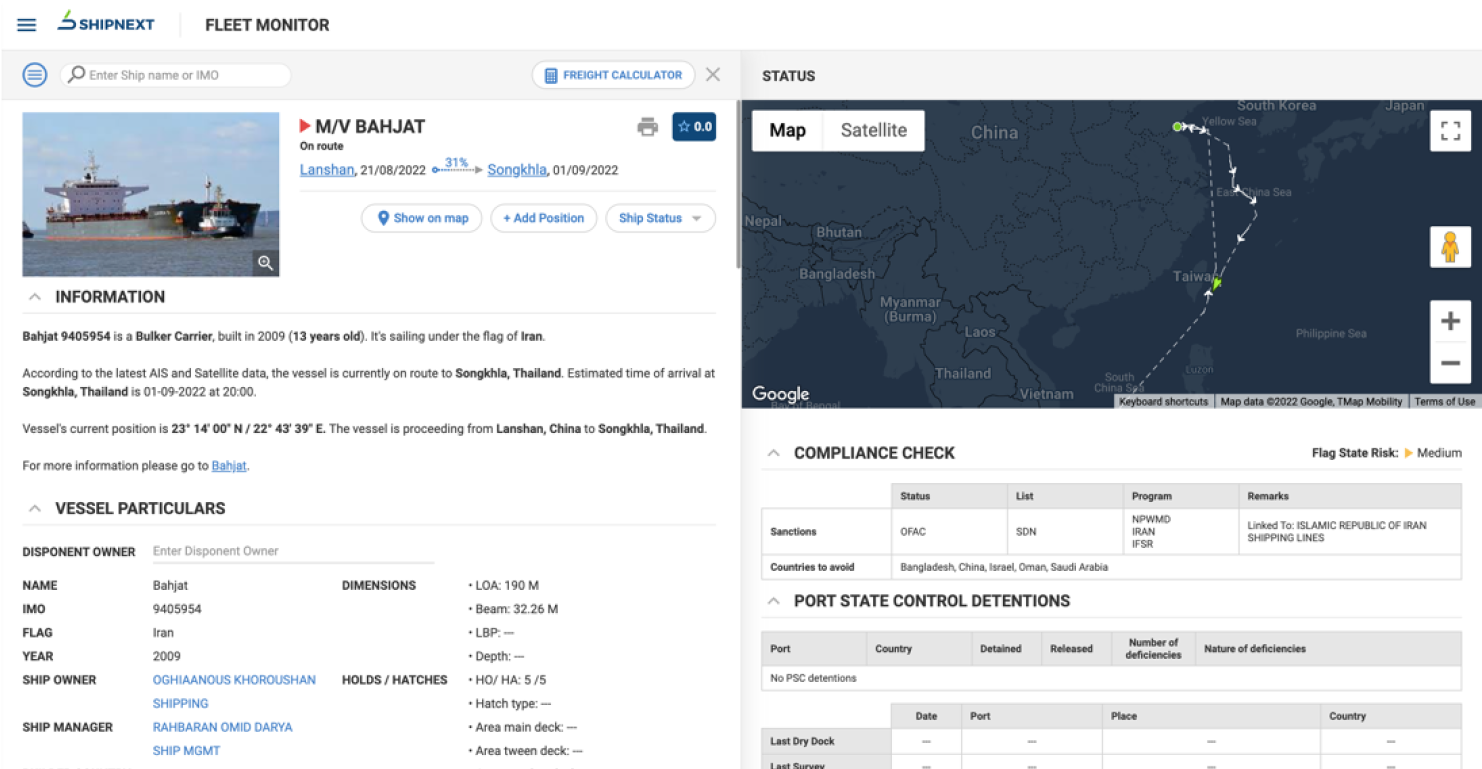
Task: Open the Lanshan port link
Action: [327, 170]
